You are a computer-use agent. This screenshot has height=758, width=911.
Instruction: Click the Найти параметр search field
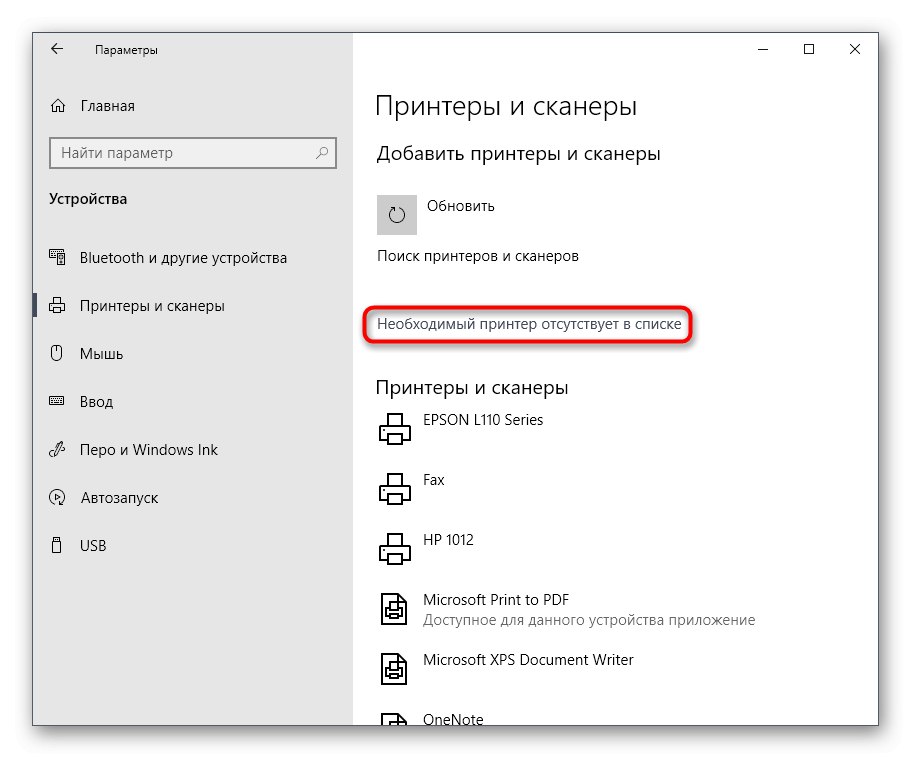click(x=180, y=153)
